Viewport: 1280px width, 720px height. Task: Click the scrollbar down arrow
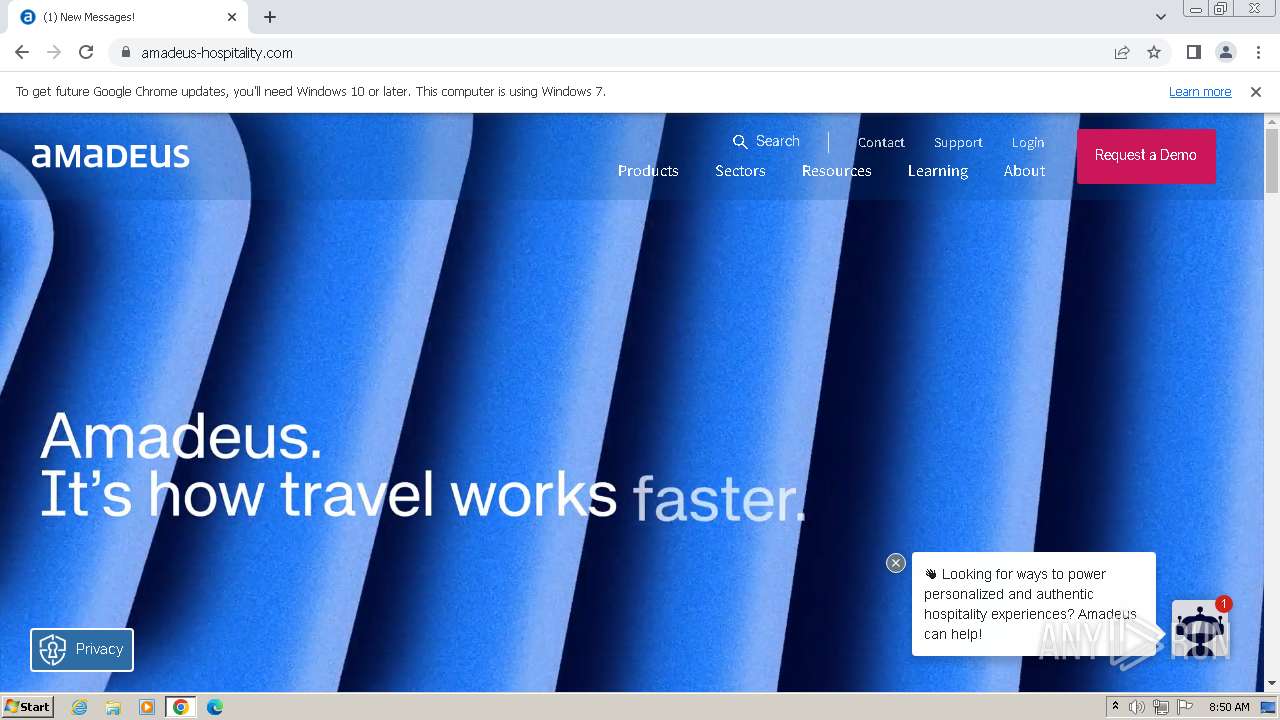click(x=1272, y=683)
